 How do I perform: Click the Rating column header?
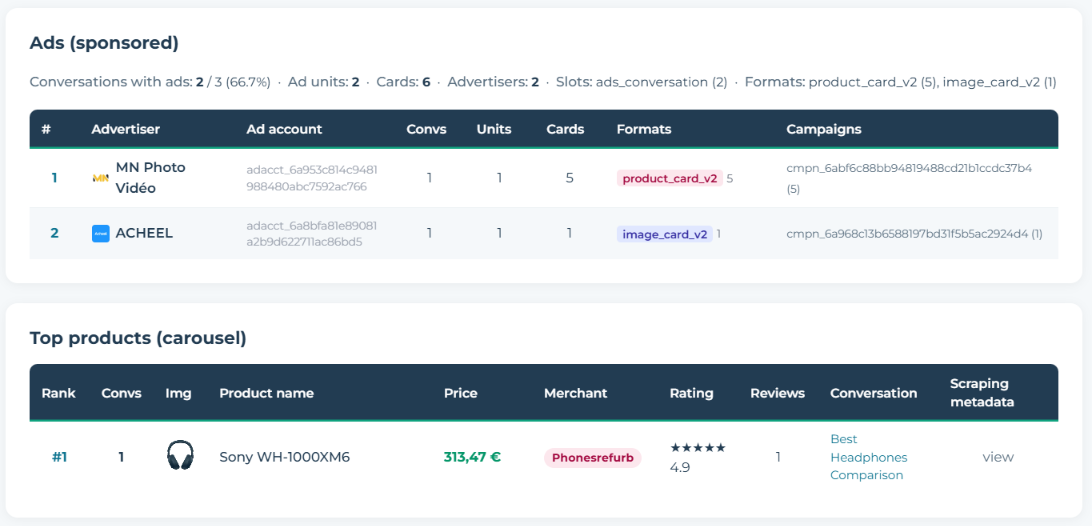pos(692,393)
